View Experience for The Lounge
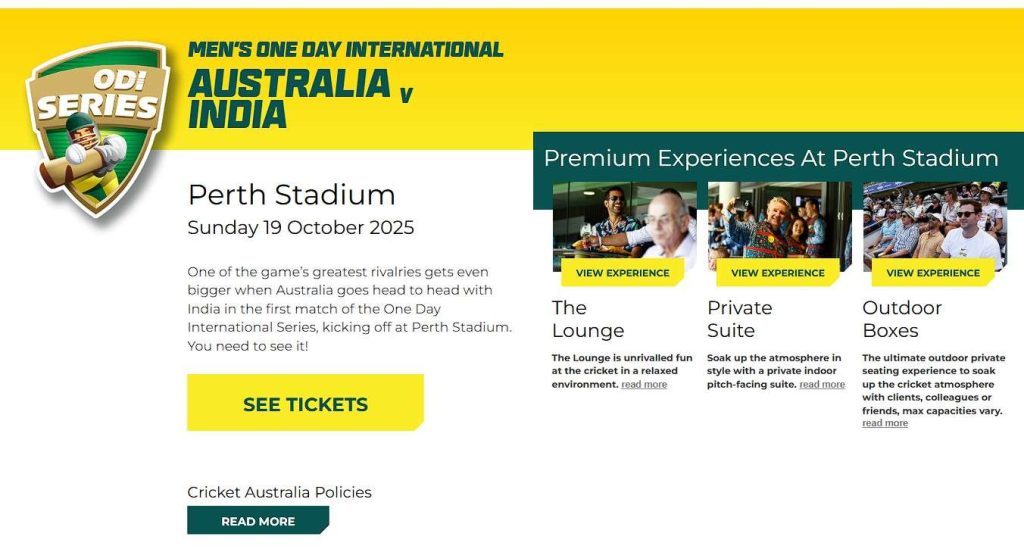The height and width of the screenshot is (549, 1024). pos(622,273)
